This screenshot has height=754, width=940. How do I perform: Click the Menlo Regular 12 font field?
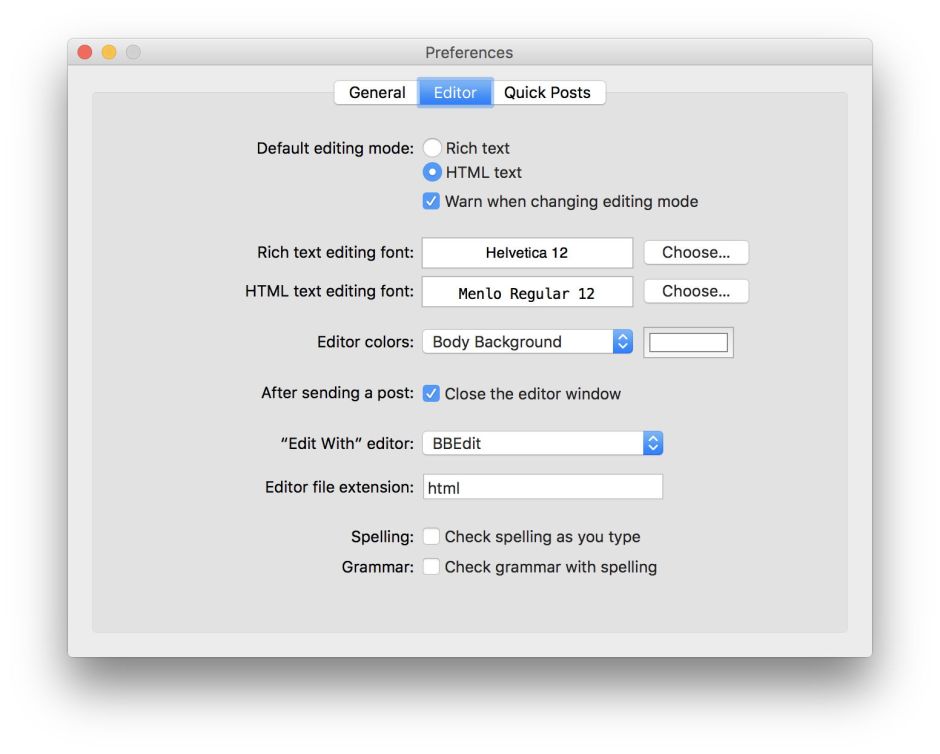527,292
